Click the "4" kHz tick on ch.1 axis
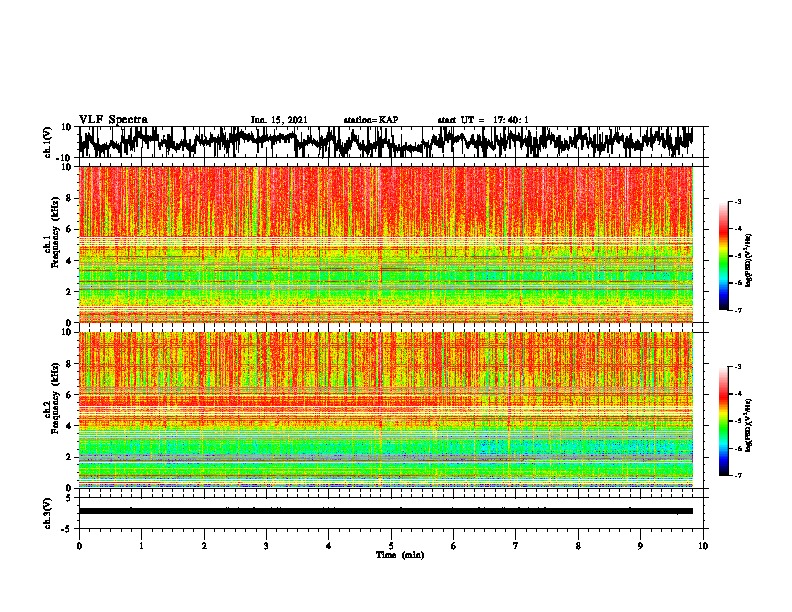Image resolution: width=792 pixels, height=612 pixels. click(x=70, y=261)
